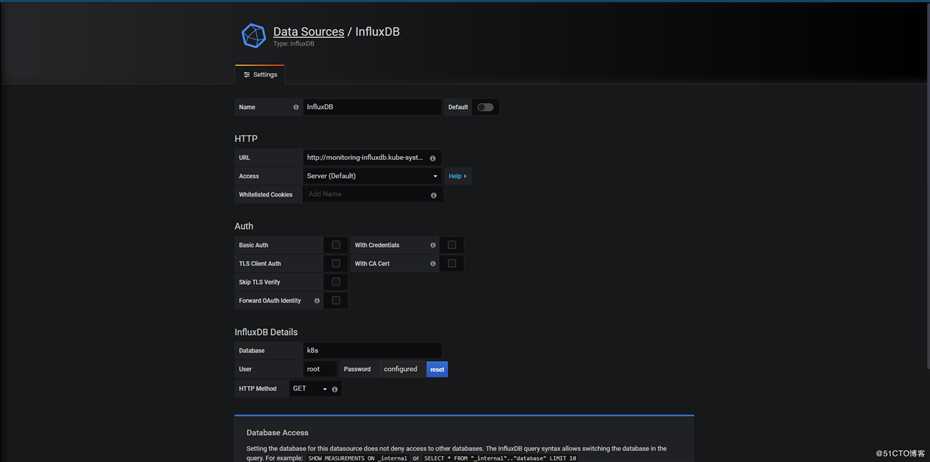
Task: Open the HTTP Method GET dropdown
Action: pos(310,389)
